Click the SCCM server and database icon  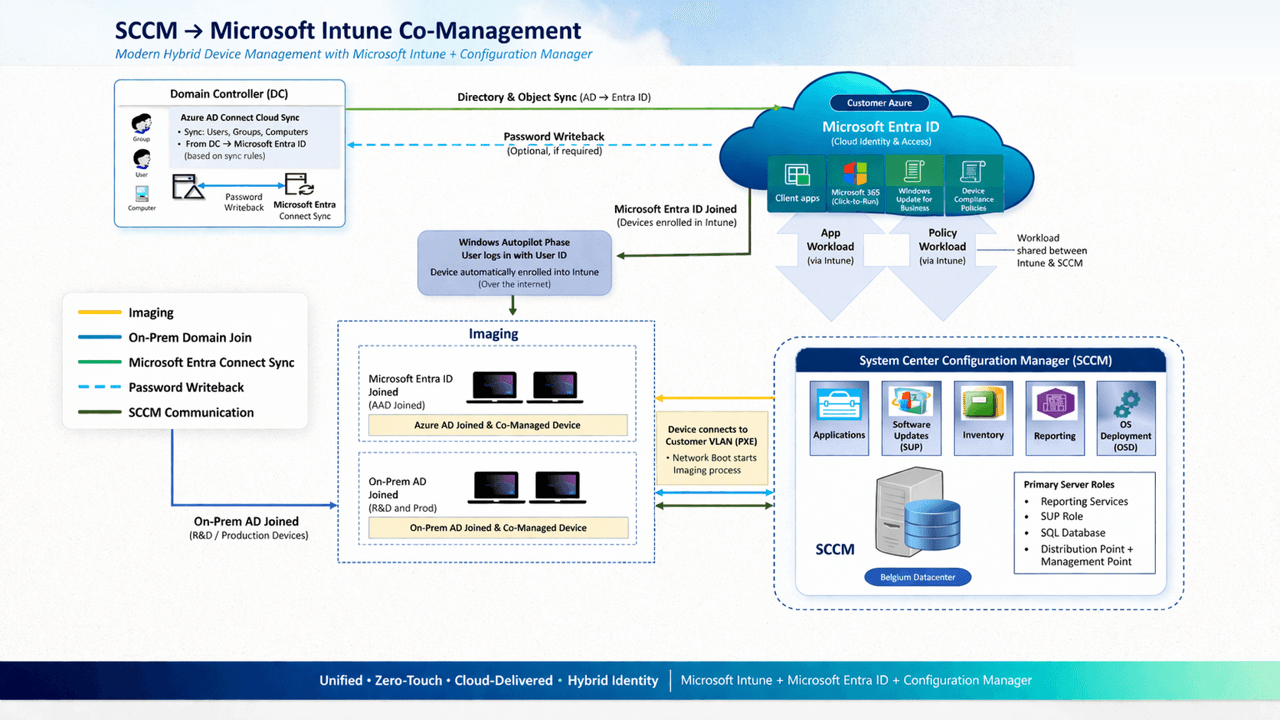917,513
